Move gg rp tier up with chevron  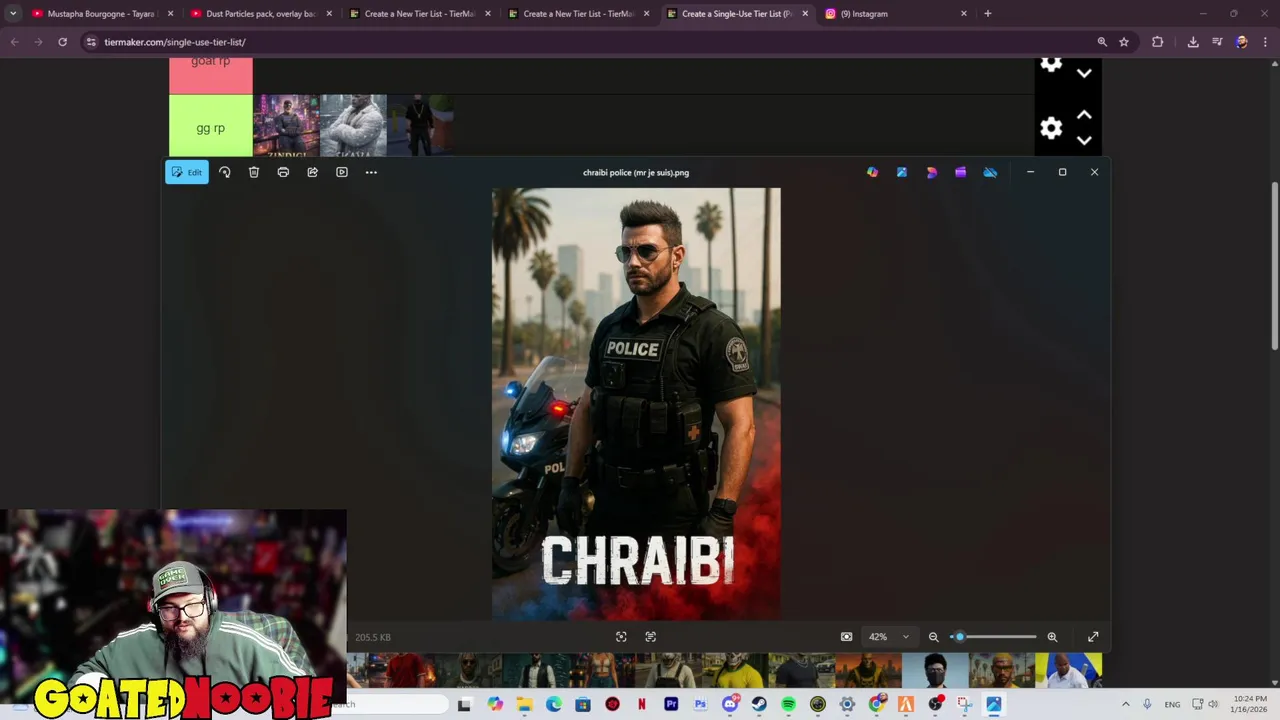1084,115
